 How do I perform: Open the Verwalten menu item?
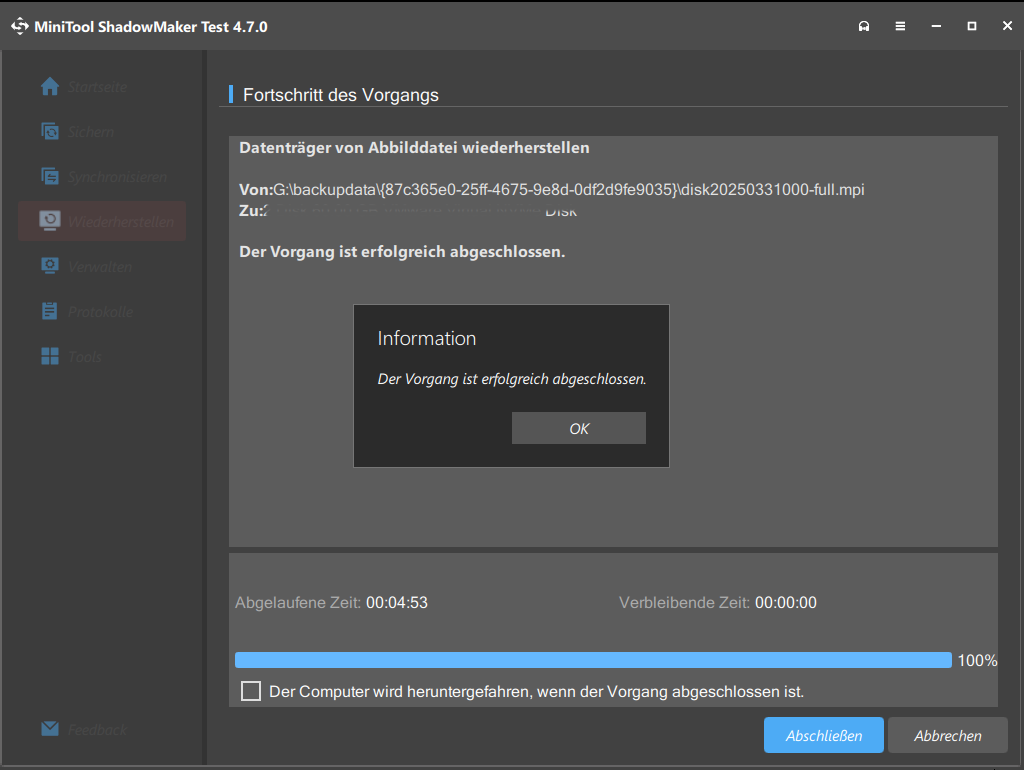pos(102,266)
